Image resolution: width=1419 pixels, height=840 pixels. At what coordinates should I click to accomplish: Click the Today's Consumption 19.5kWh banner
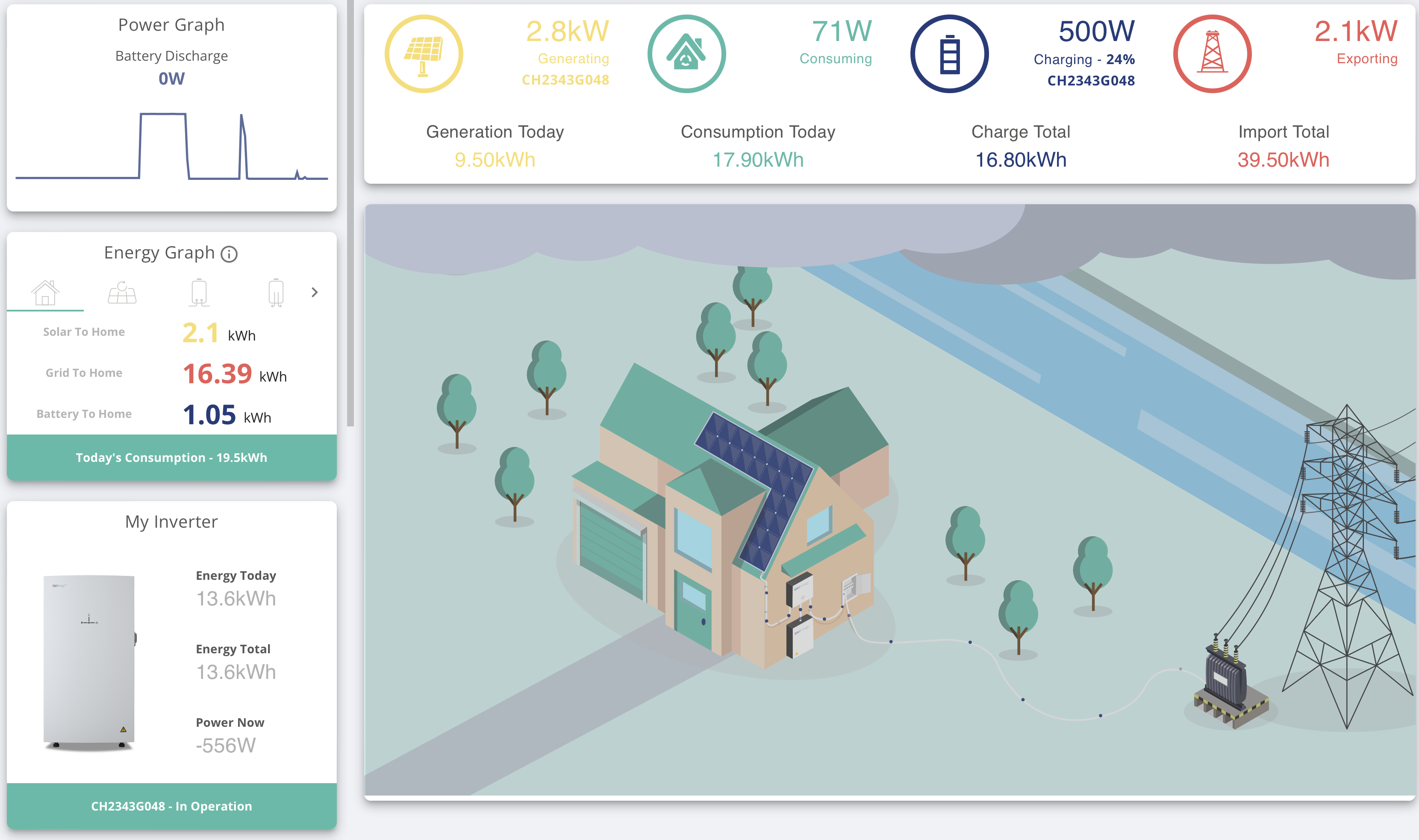pyautogui.click(x=171, y=457)
